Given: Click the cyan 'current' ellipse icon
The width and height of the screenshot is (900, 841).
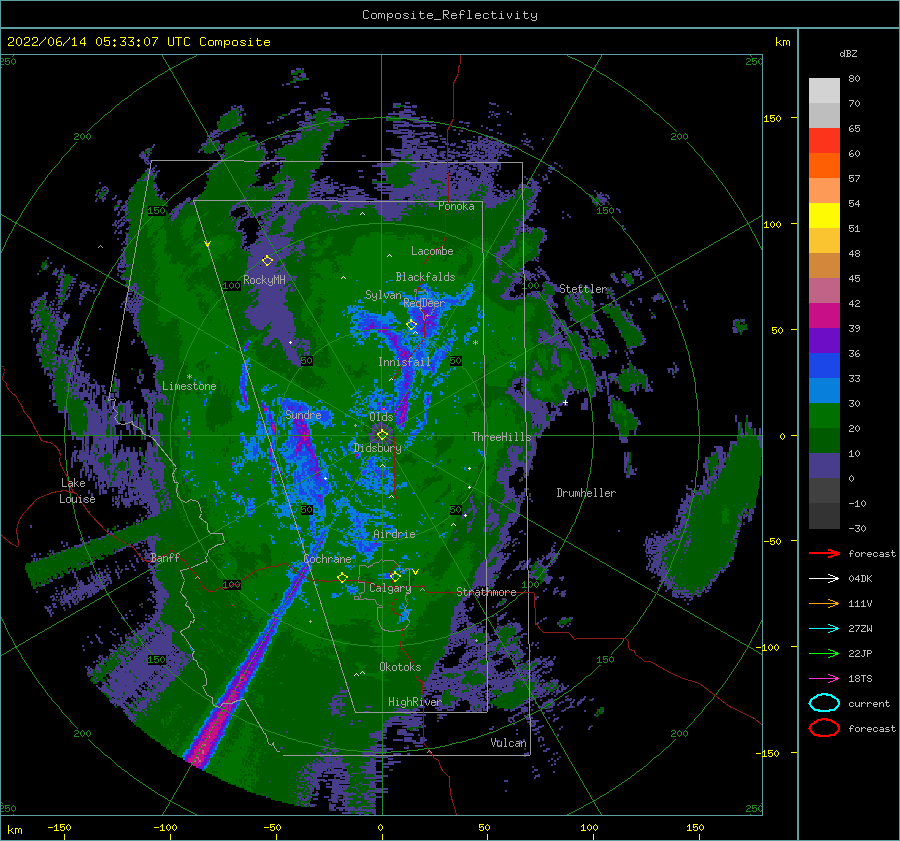Looking at the screenshot, I should coord(824,703).
